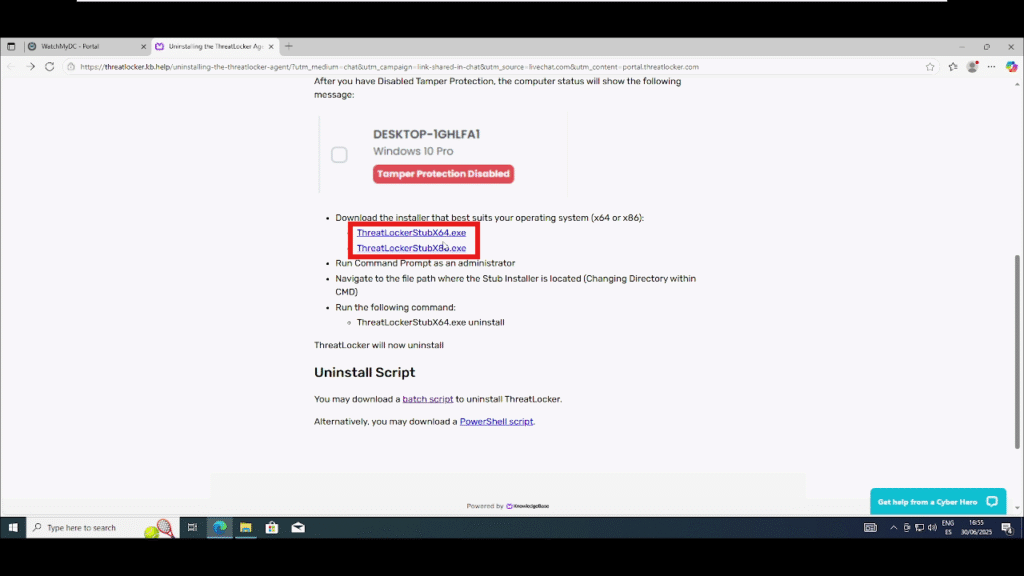Launch the Copilot sidebar
This screenshot has width=1024, height=576.
(x=1011, y=67)
